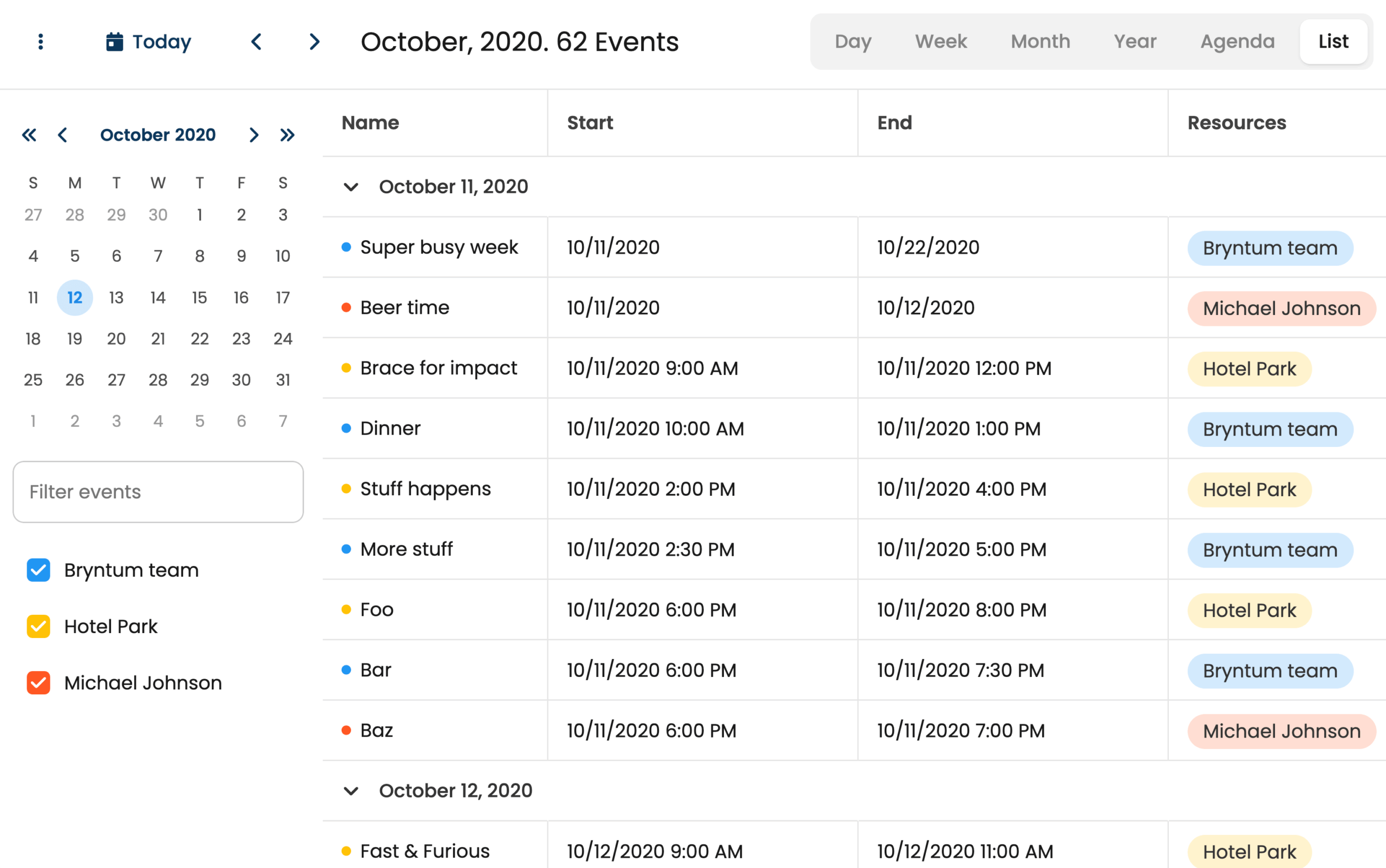The height and width of the screenshot is (868, 1386).
Task: Open the Beer time event row
Action: coord(404,308)
